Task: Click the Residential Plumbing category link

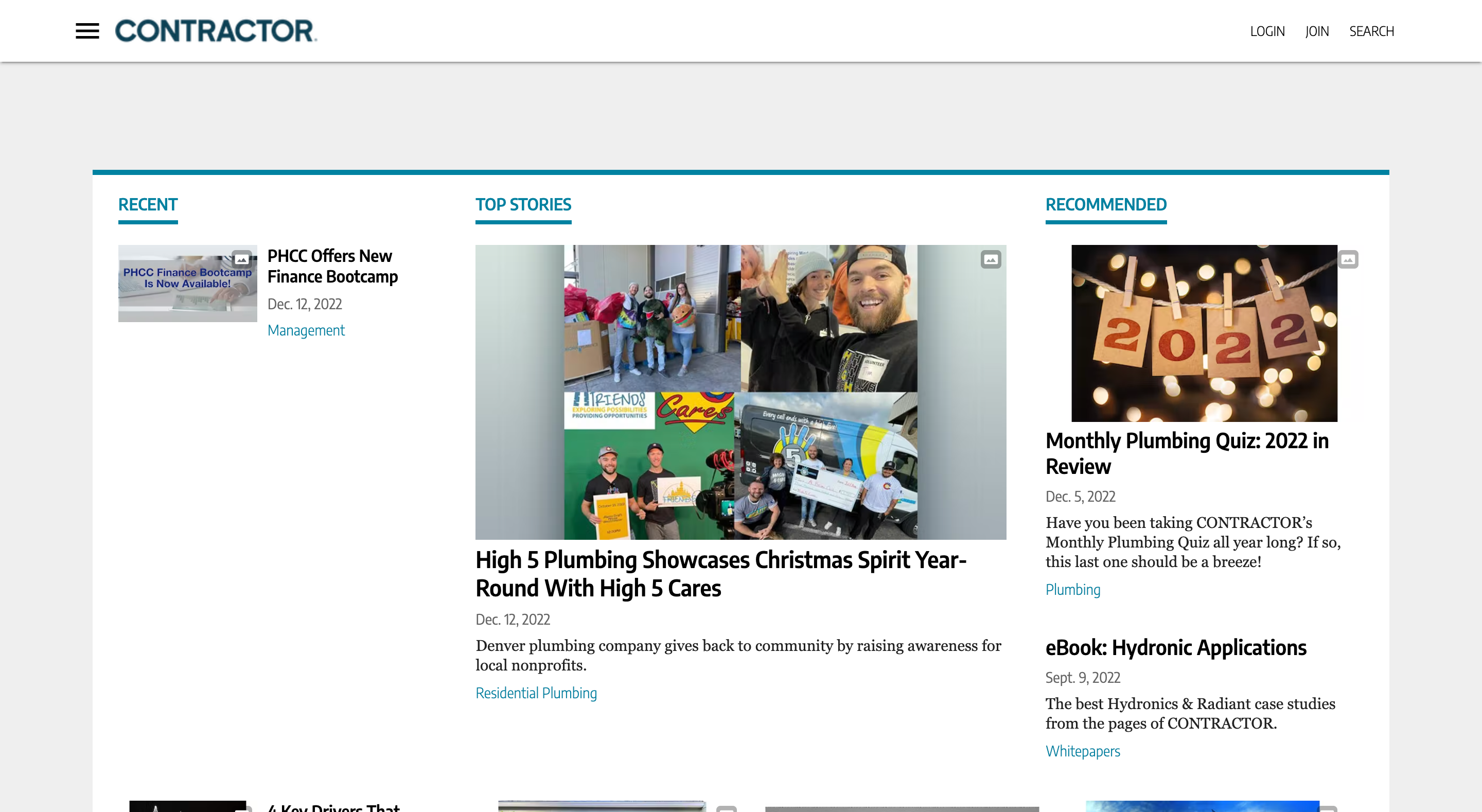Action: click(x=536, y=693)
